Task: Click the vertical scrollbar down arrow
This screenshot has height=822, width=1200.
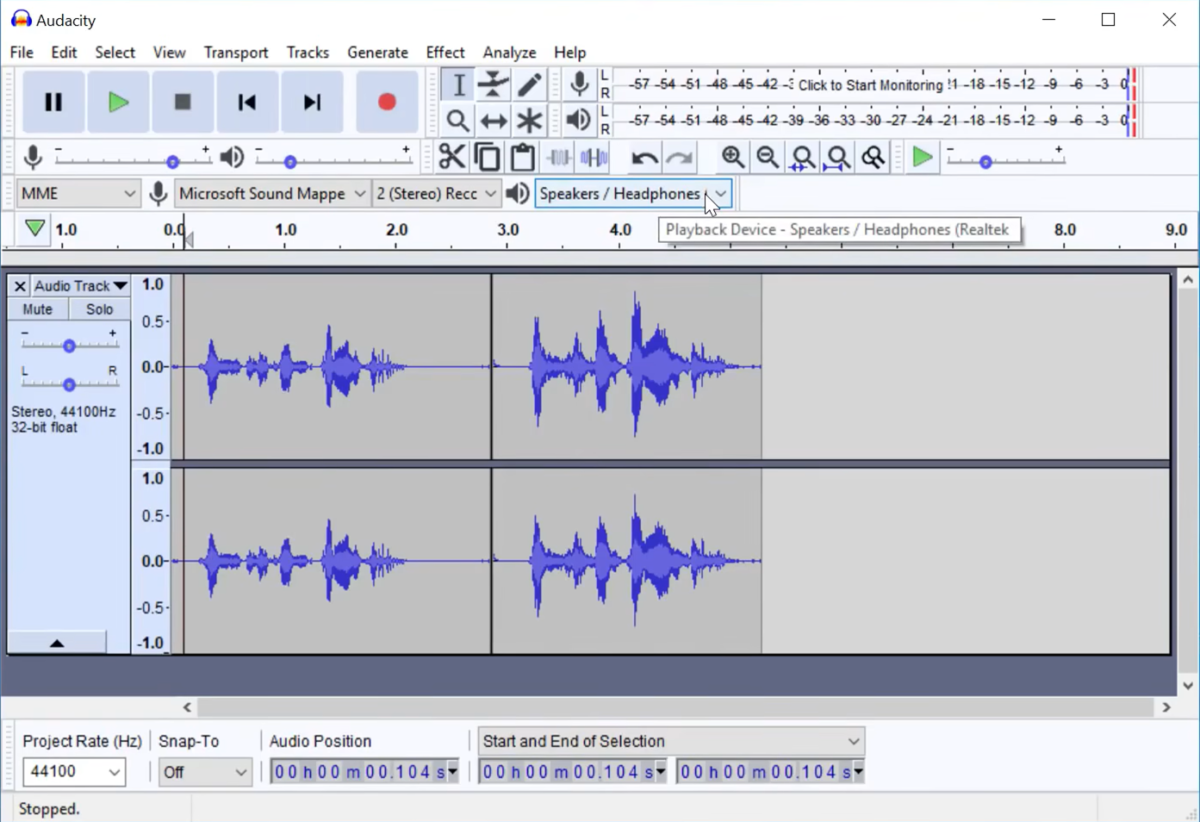Action: pyautogui.click(x=1188, y=685)
